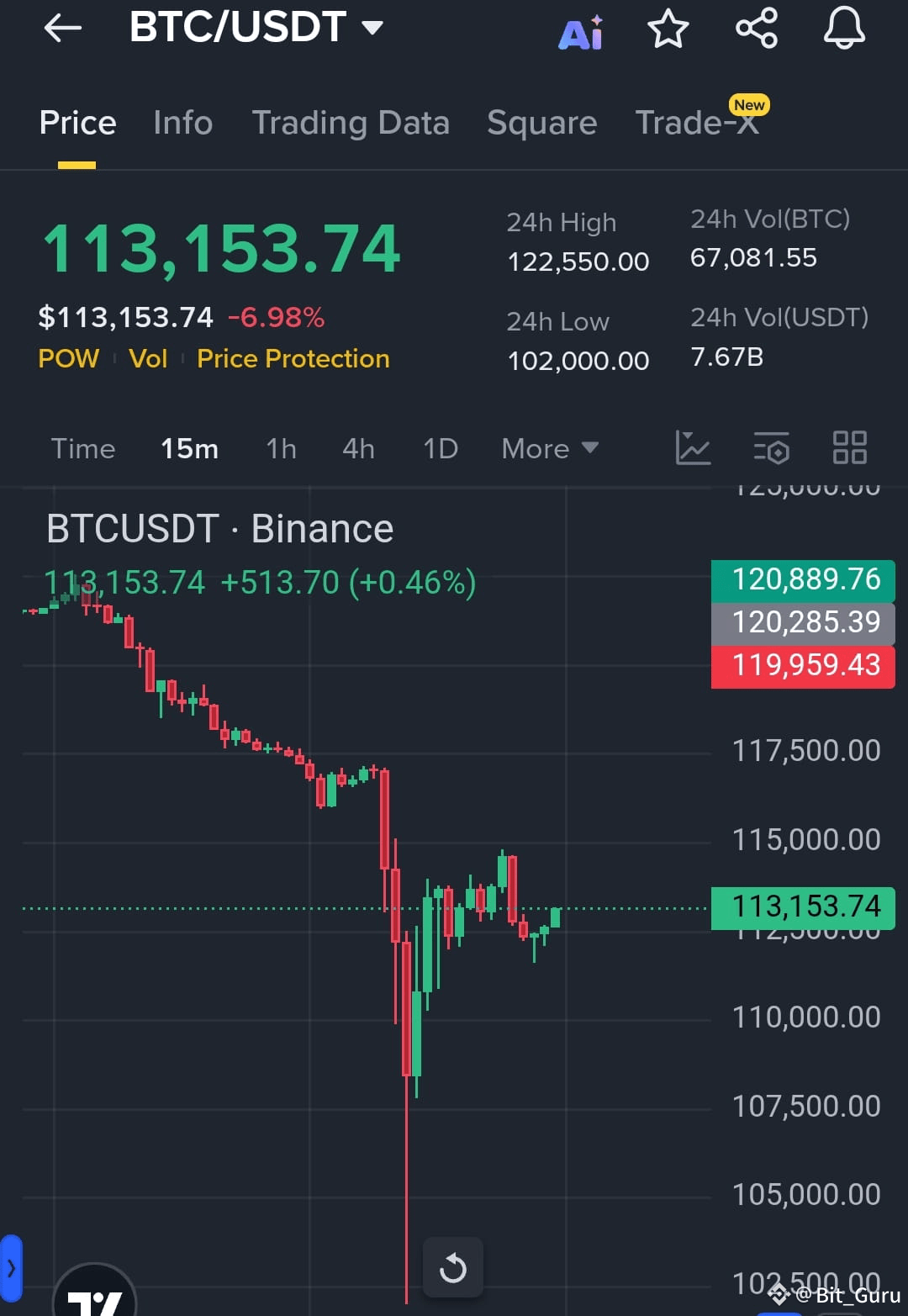Select the 1D chart interval
908x1316 pixels.
click(439, 448)
